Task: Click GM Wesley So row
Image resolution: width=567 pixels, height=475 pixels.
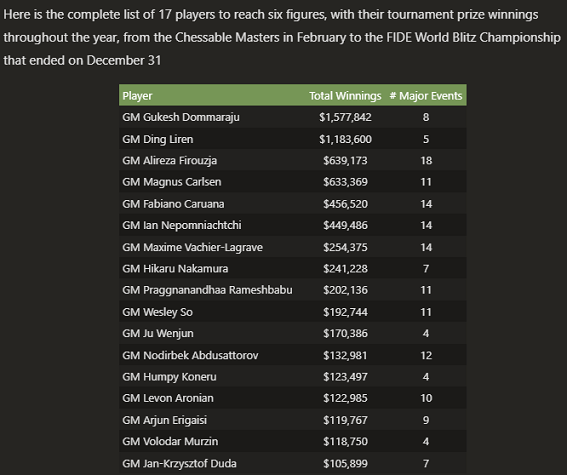Action: coord(293,312)
